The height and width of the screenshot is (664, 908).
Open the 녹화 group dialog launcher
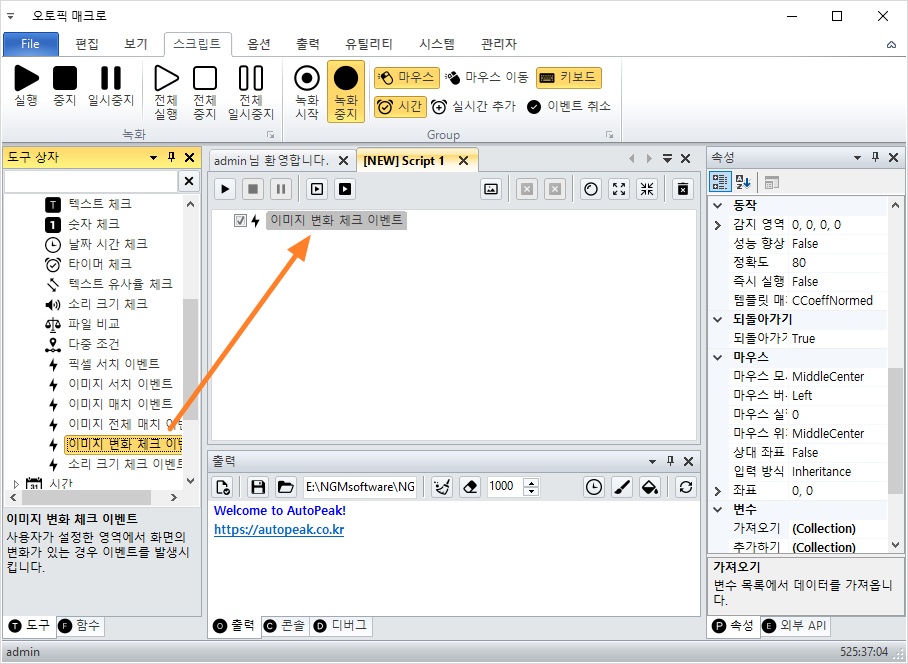[x=270, y=134]
